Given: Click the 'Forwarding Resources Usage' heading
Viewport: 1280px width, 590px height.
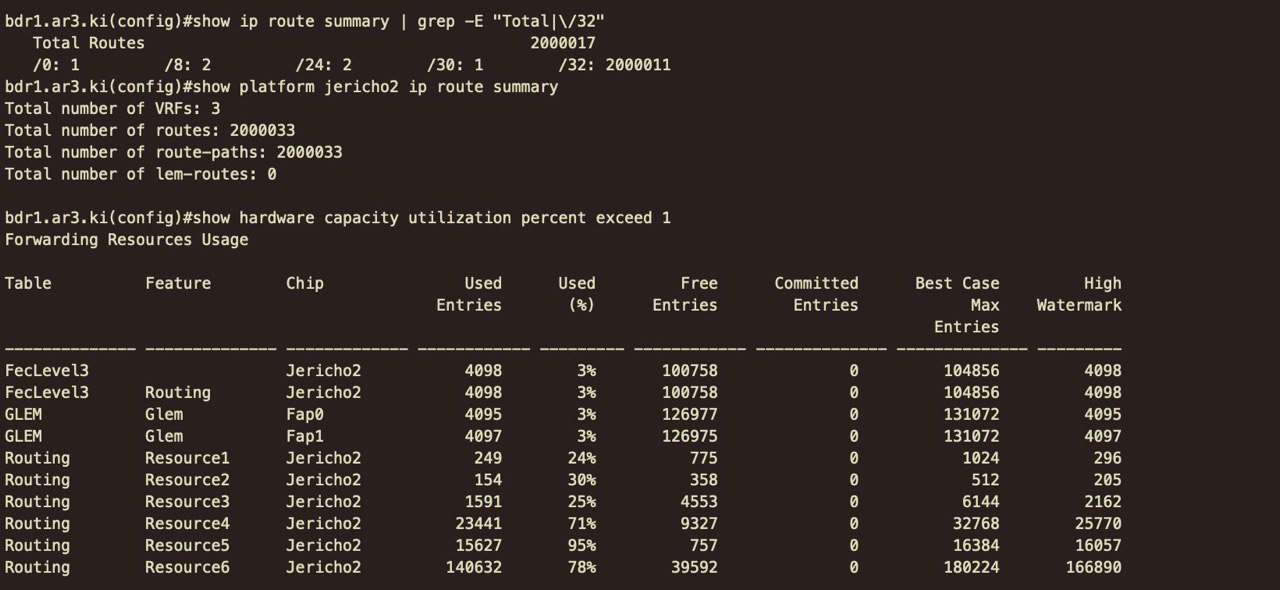Looking at the screenshot, I should 127,240.
